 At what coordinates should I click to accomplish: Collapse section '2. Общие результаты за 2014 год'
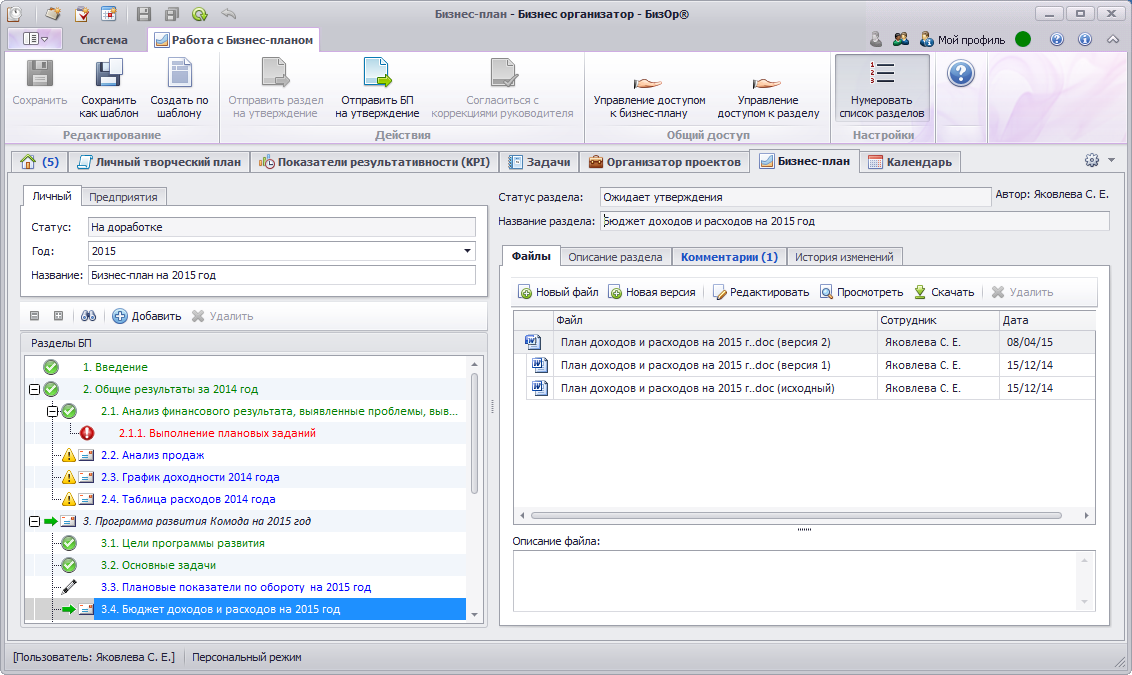click(34, 389)
